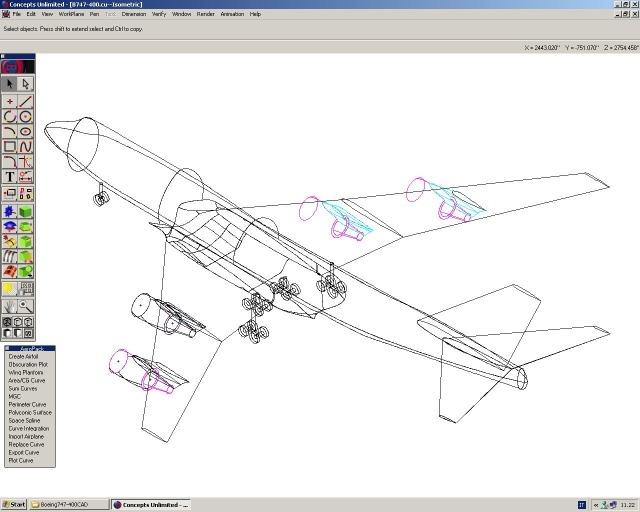Click Create Airfoil in AeroPack panel
640x512 pixels.
click(x=23, y=356)
